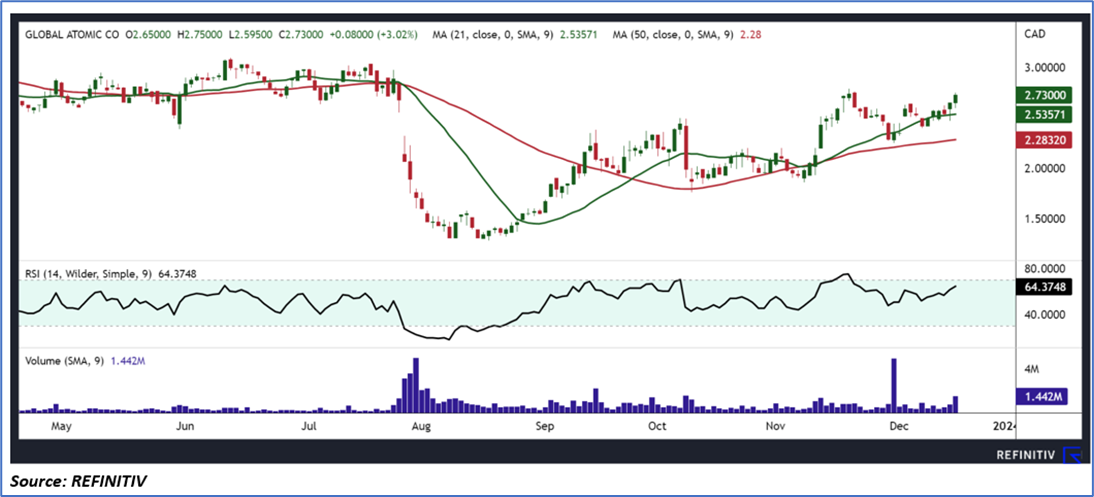
Task: Click the +0.08000 (+3.02%) change value
Action: tap(376, 34)
